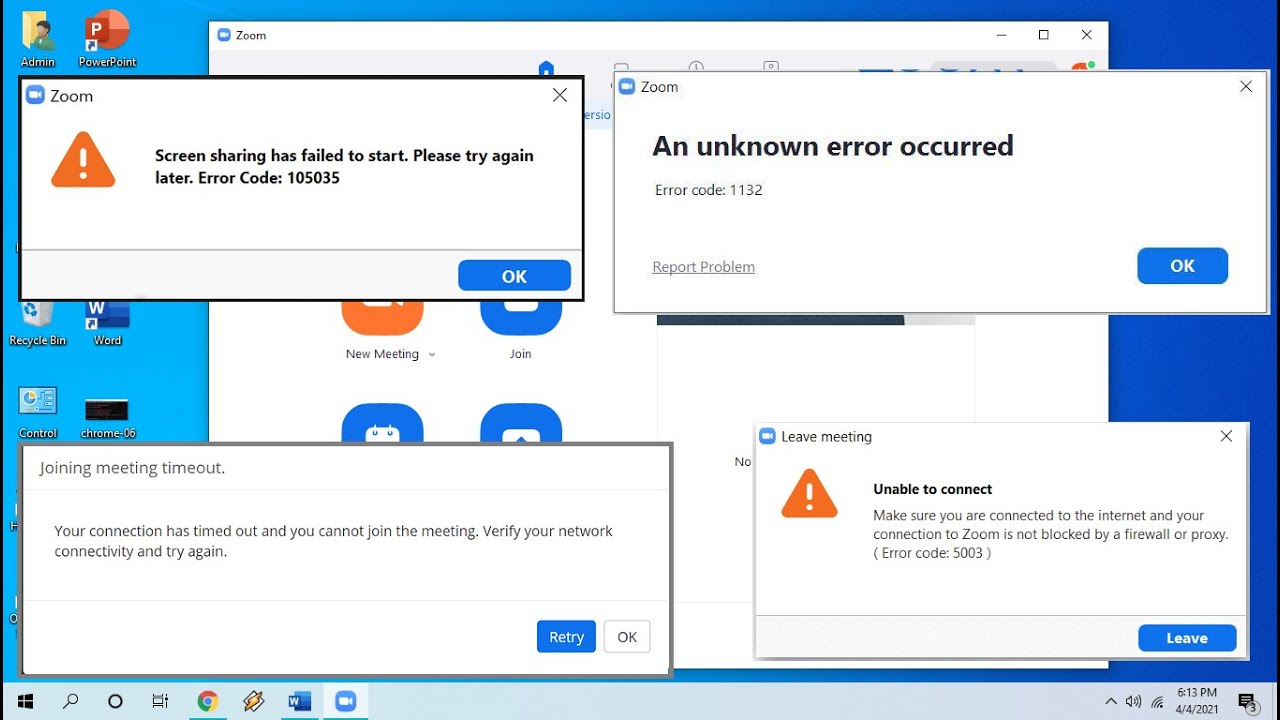Open the chrome-06 desktop file
The image size is (1280, 720).
coord(107,417)
